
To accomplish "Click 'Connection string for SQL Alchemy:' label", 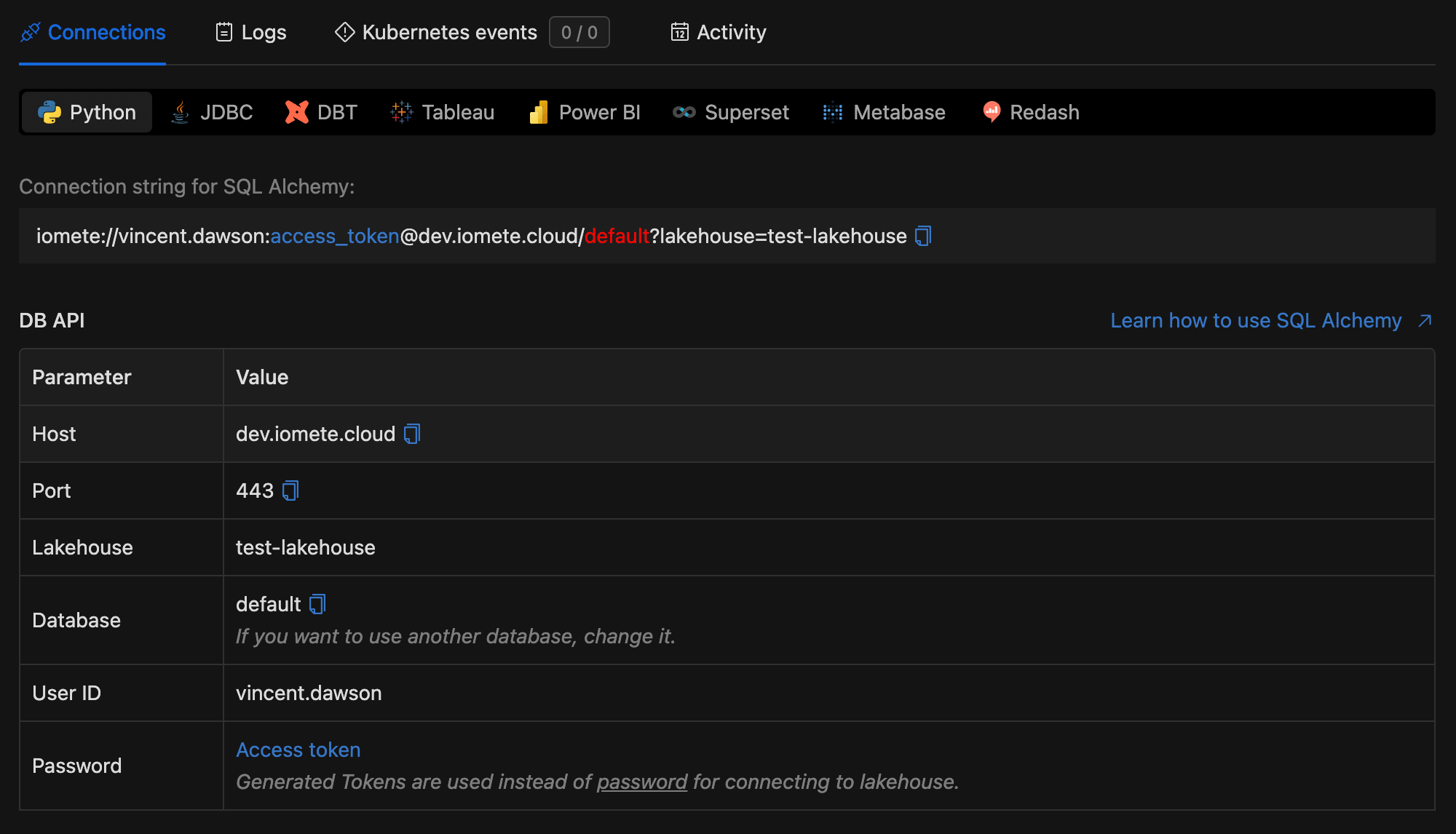I will click(x=186, y=186).
